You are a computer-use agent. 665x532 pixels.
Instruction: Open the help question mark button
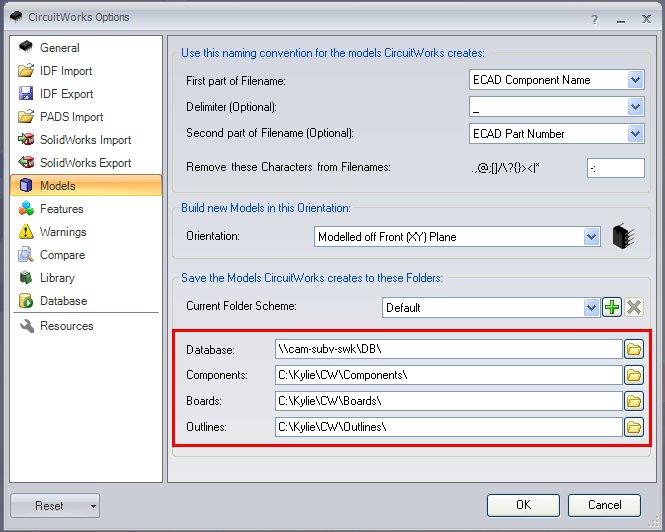pos(595,19)
